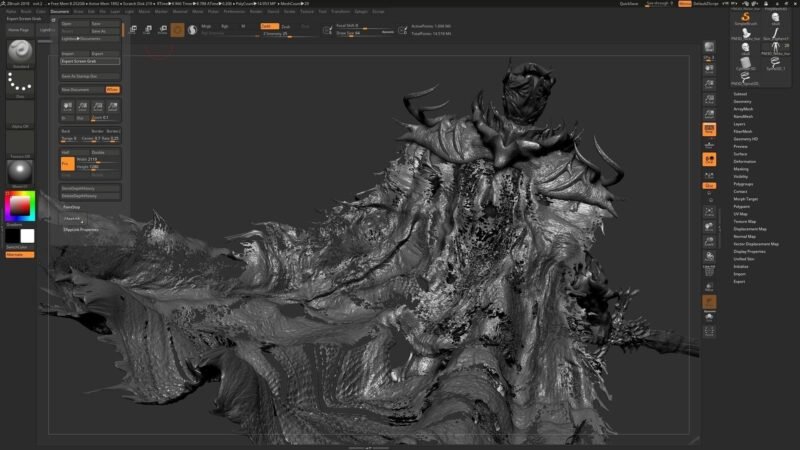Image resolution: width=800 pixels, height=450 pixels.
Task: Toggle the Rgb button
Action: 224,26
